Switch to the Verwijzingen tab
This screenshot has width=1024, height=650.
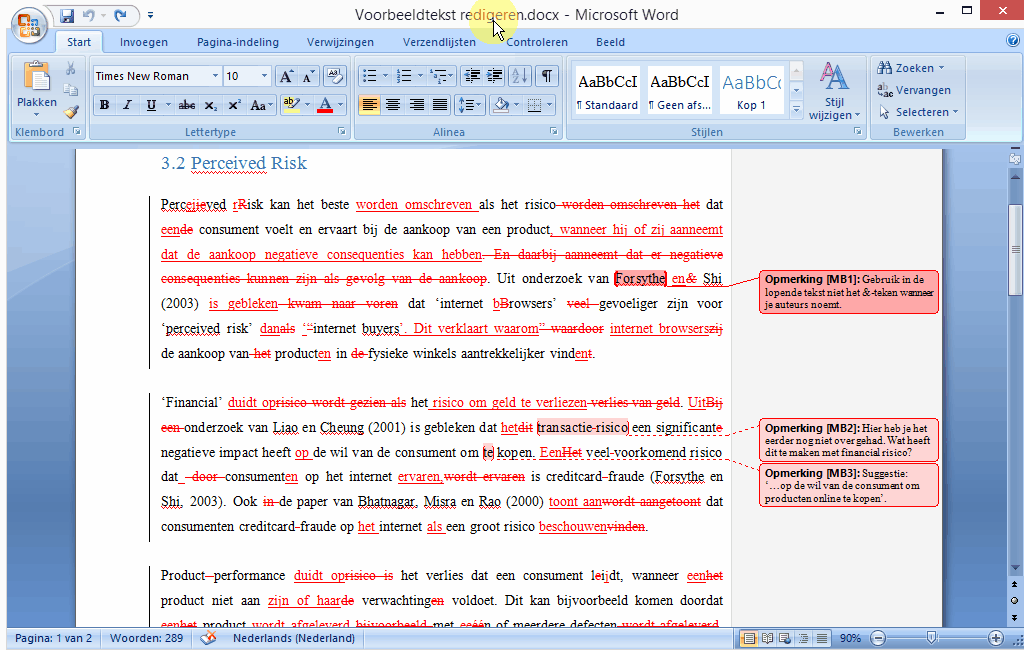pos(340,42)
